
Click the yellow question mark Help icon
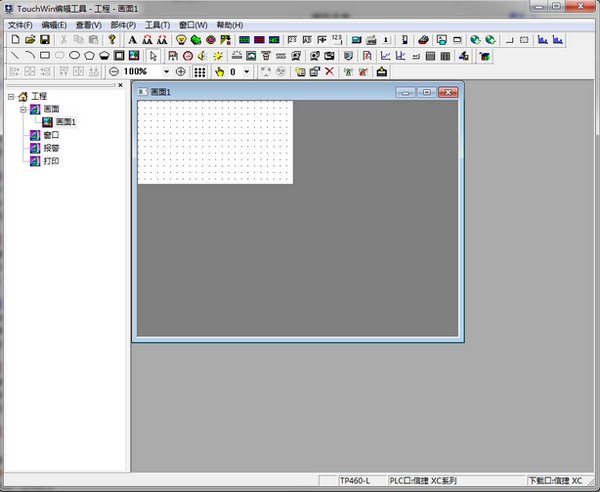[112, 39]
